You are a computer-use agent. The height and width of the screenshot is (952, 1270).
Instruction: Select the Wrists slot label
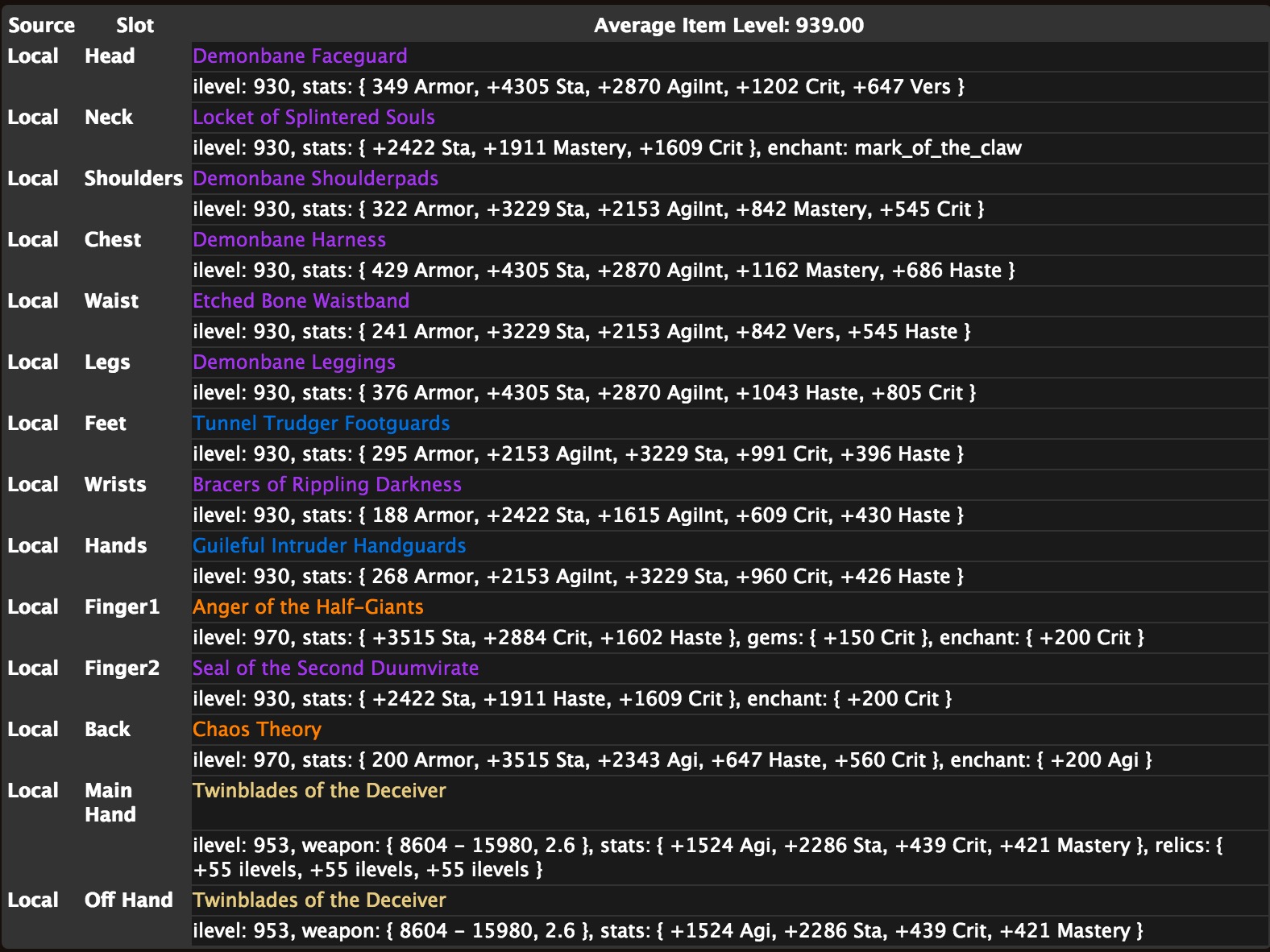coord(115,485)
